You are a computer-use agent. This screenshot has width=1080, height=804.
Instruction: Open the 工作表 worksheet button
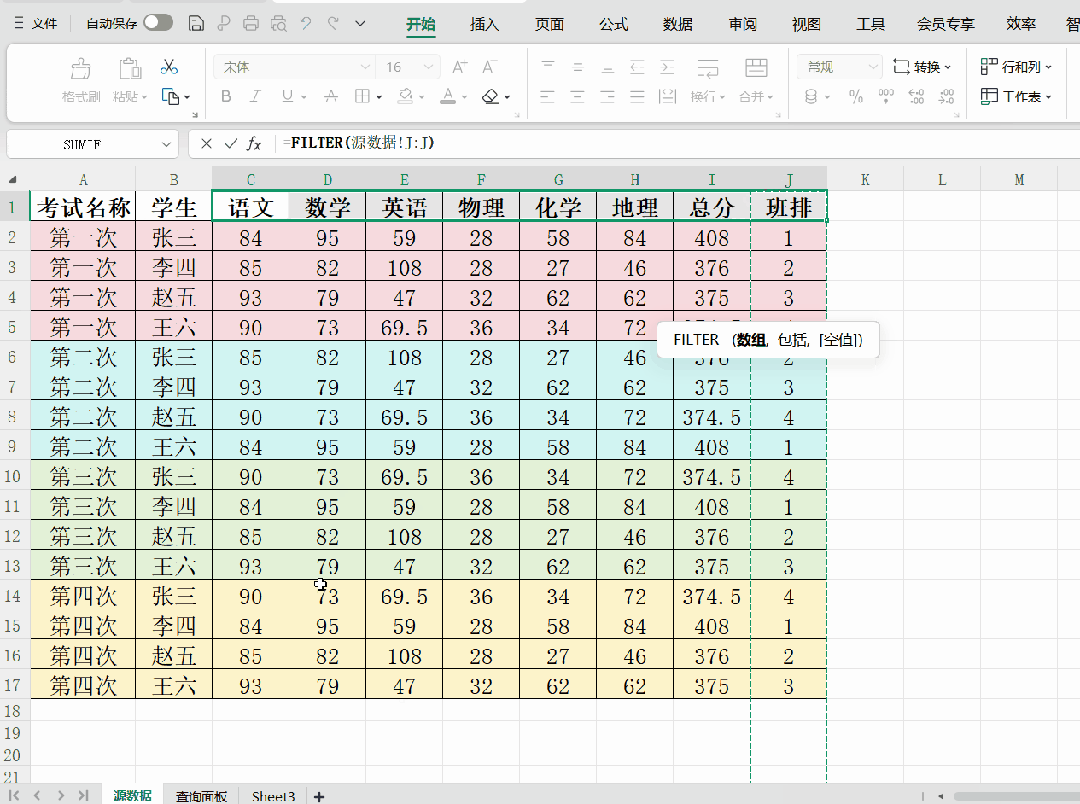tap(1016, 96)
